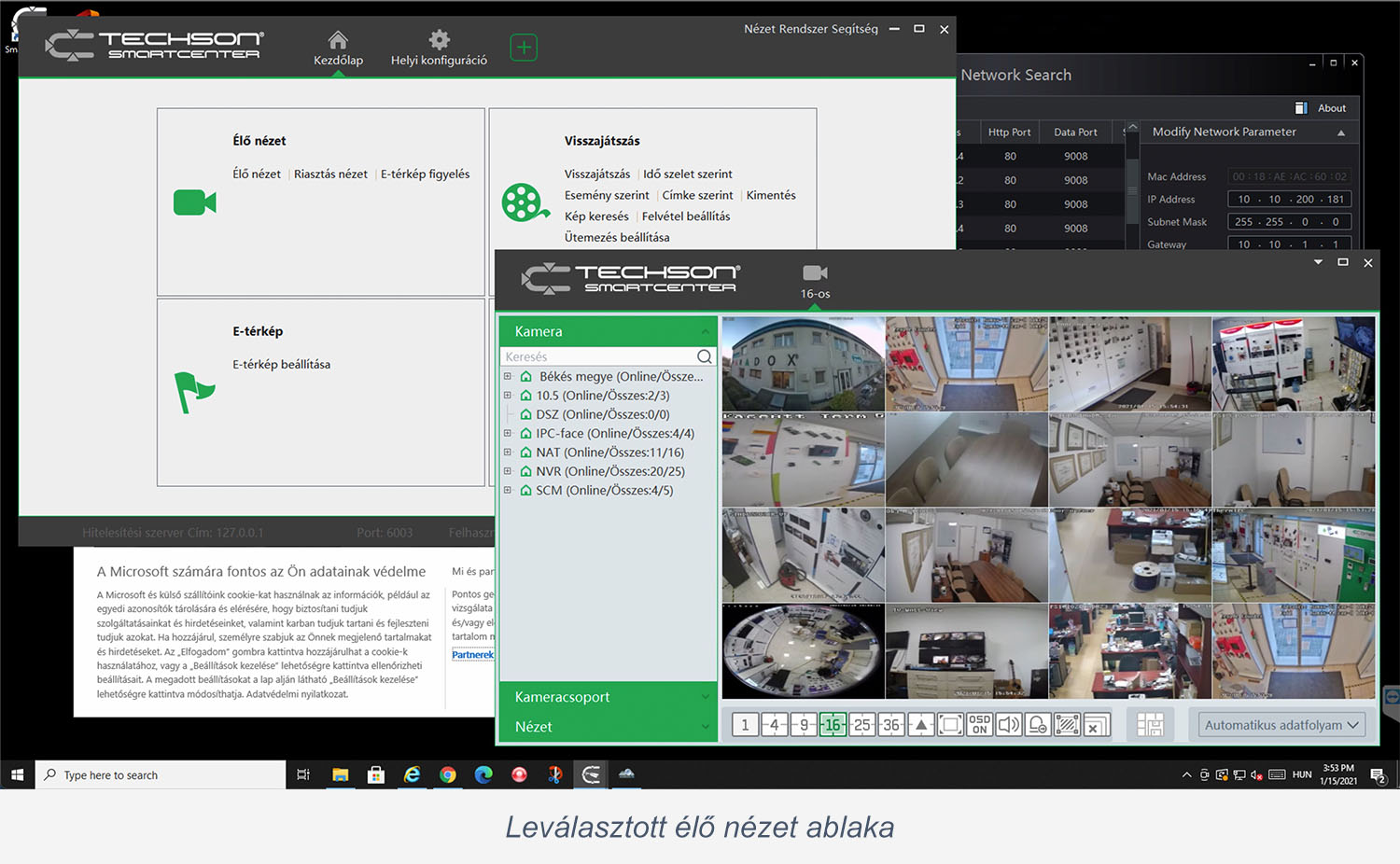Screen dimensions: 1400x864
Task: Switch to 9-camera grid layout
Action: tap(804, 725)
